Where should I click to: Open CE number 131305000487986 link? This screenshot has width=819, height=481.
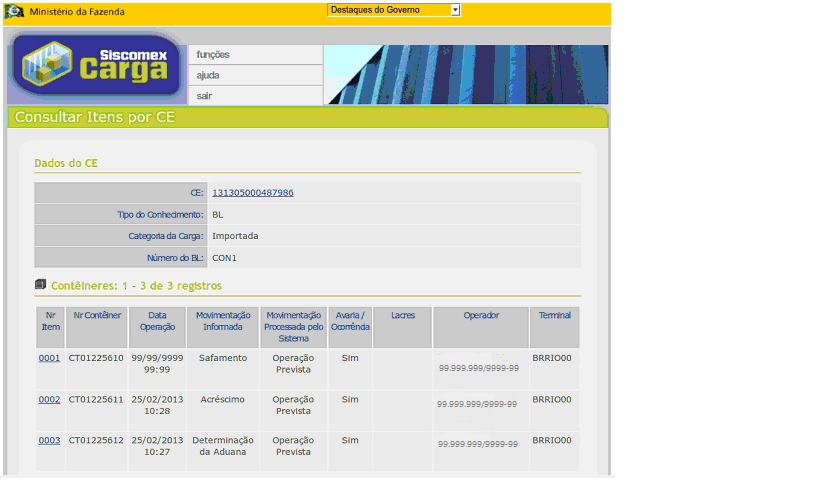pos(253,193)
